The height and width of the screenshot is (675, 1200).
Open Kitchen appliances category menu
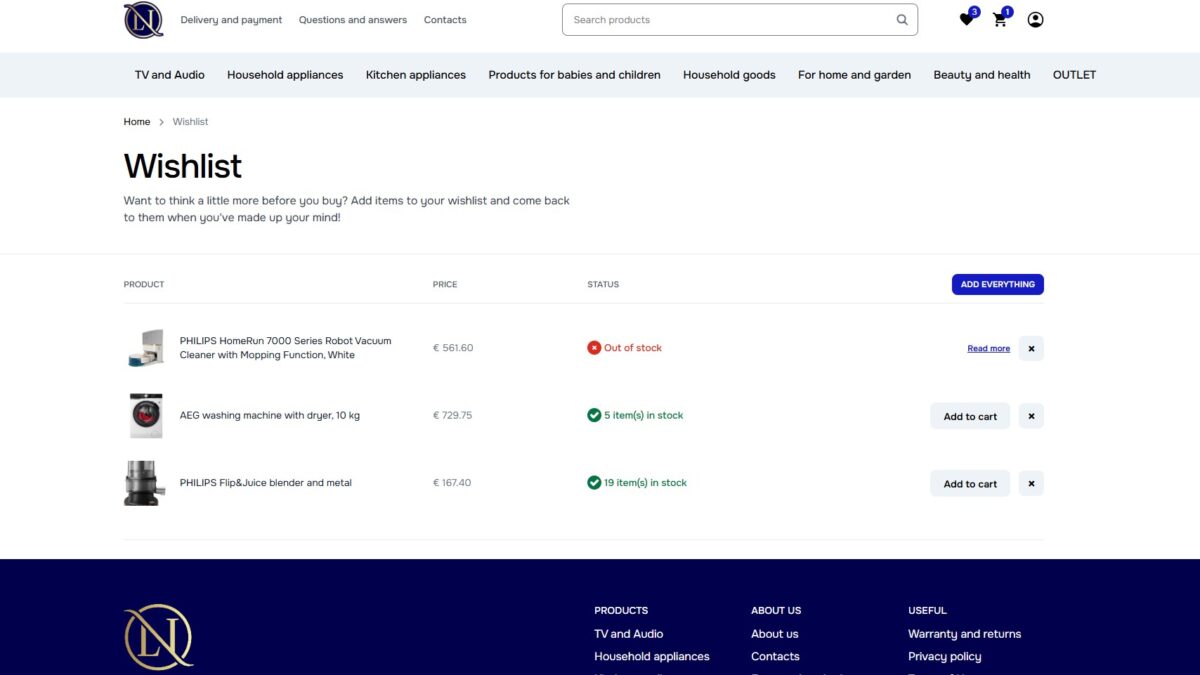[x=416, y=75]
